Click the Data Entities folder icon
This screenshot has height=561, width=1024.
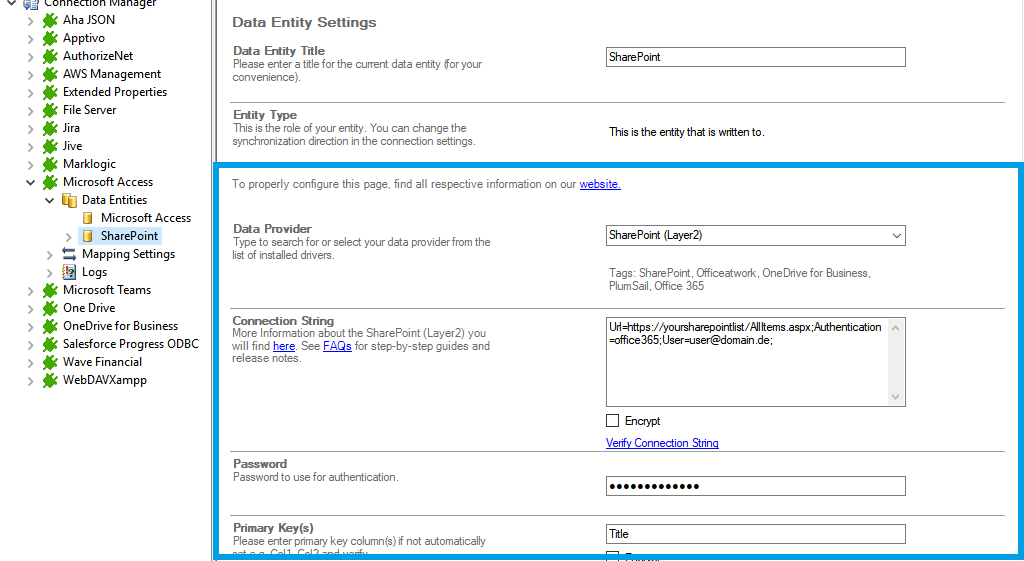click(x=69, y=200)
